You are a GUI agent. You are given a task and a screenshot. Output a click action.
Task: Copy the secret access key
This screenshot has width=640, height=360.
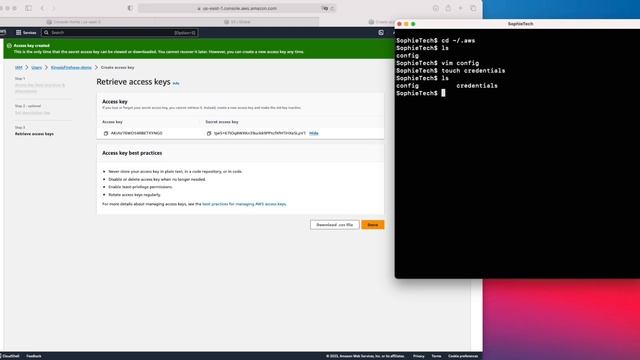click(x=209, y=133)
